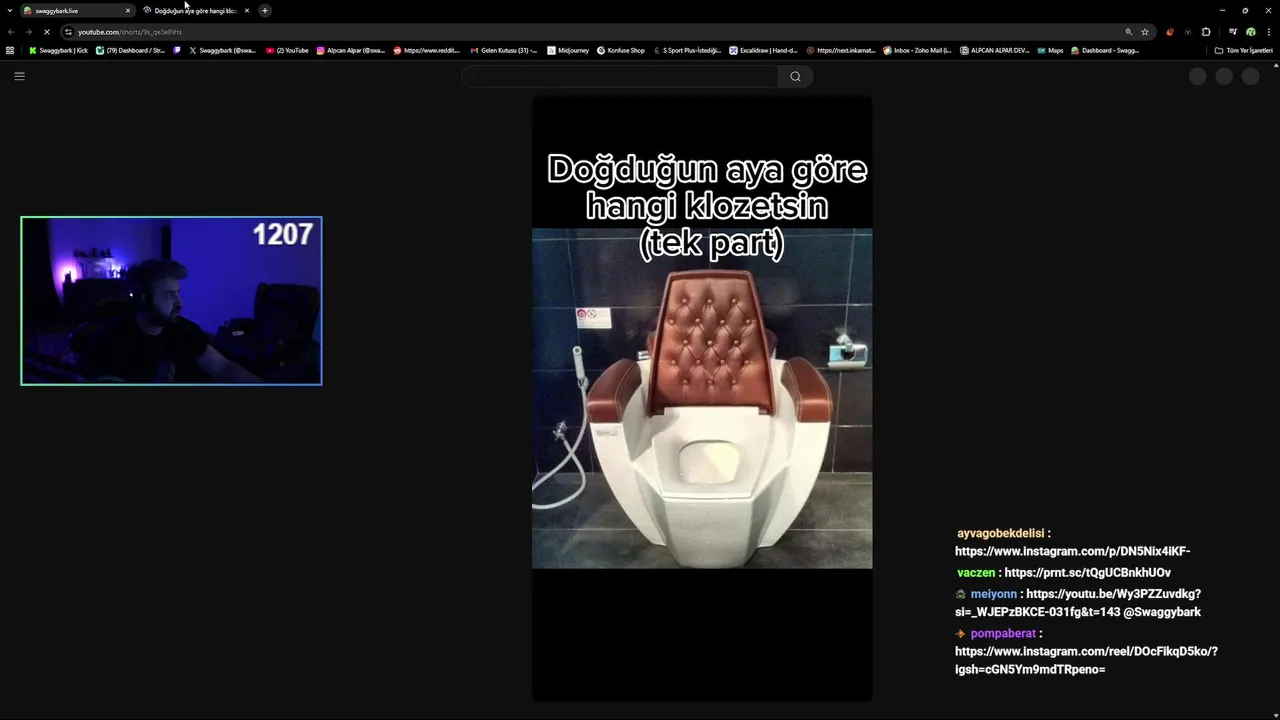
Task: Minimize the browser window
Action: click(1222, 10)
